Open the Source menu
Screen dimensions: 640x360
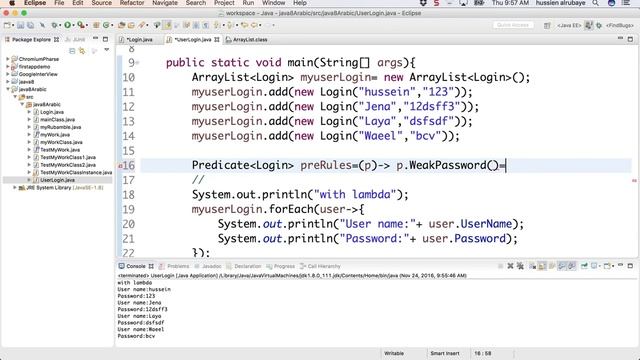click(101, 3)
